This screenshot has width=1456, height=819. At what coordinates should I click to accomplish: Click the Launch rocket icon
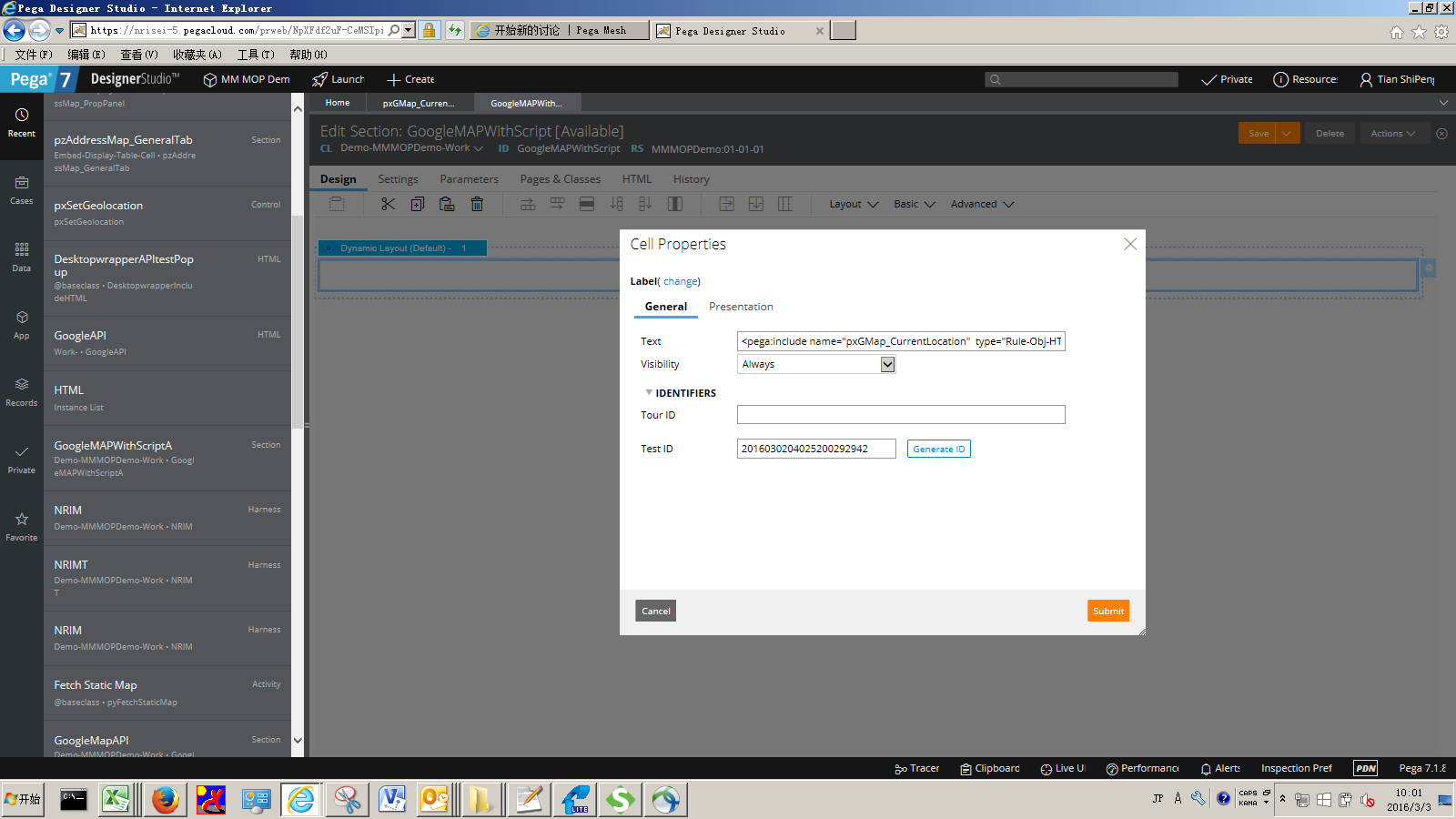coord(338,79)
